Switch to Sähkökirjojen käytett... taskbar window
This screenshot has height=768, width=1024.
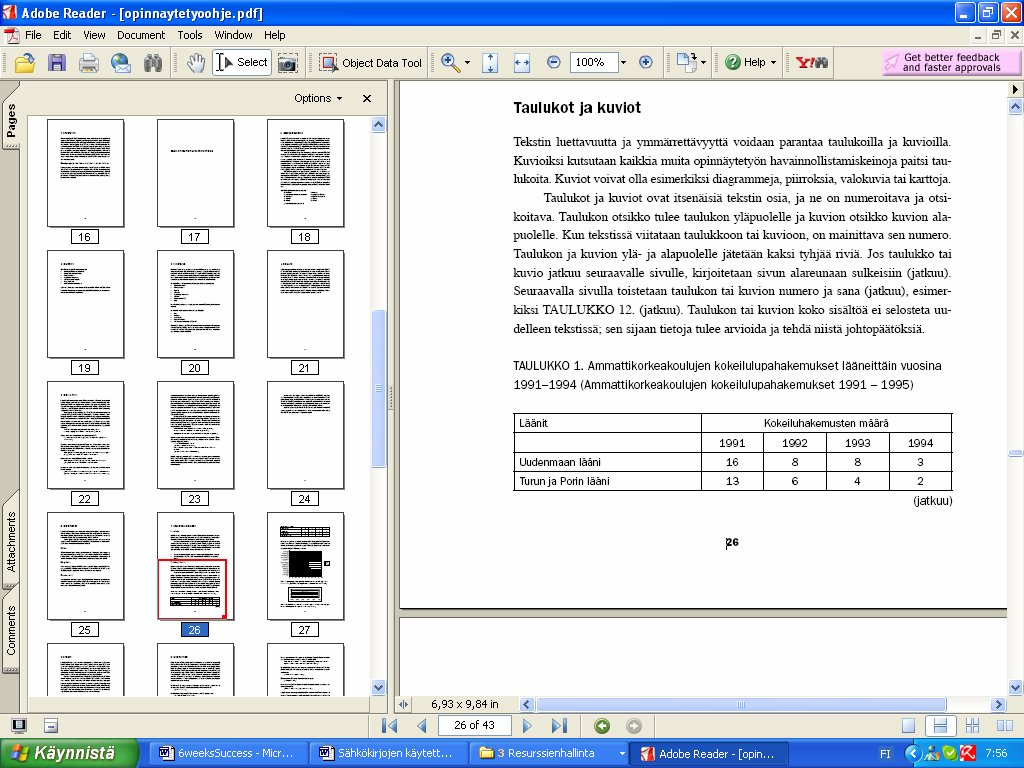point(387,754)
